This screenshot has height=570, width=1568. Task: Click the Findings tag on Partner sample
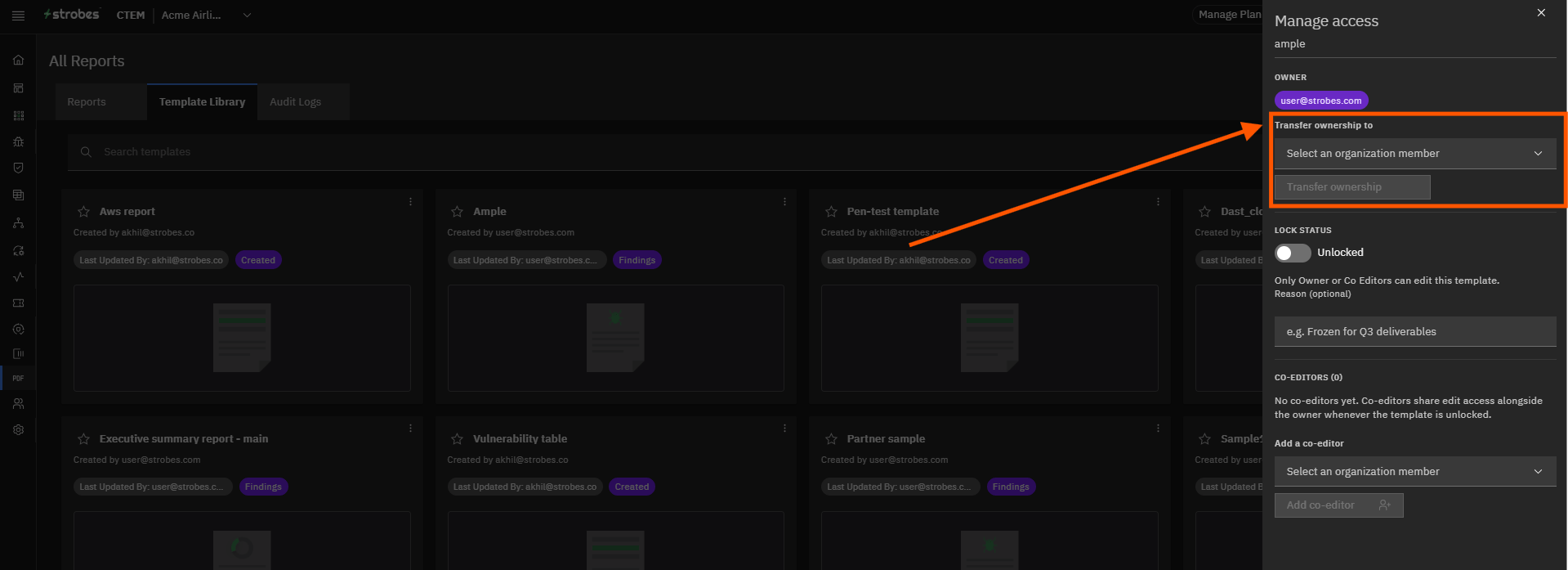point(1011,487)
